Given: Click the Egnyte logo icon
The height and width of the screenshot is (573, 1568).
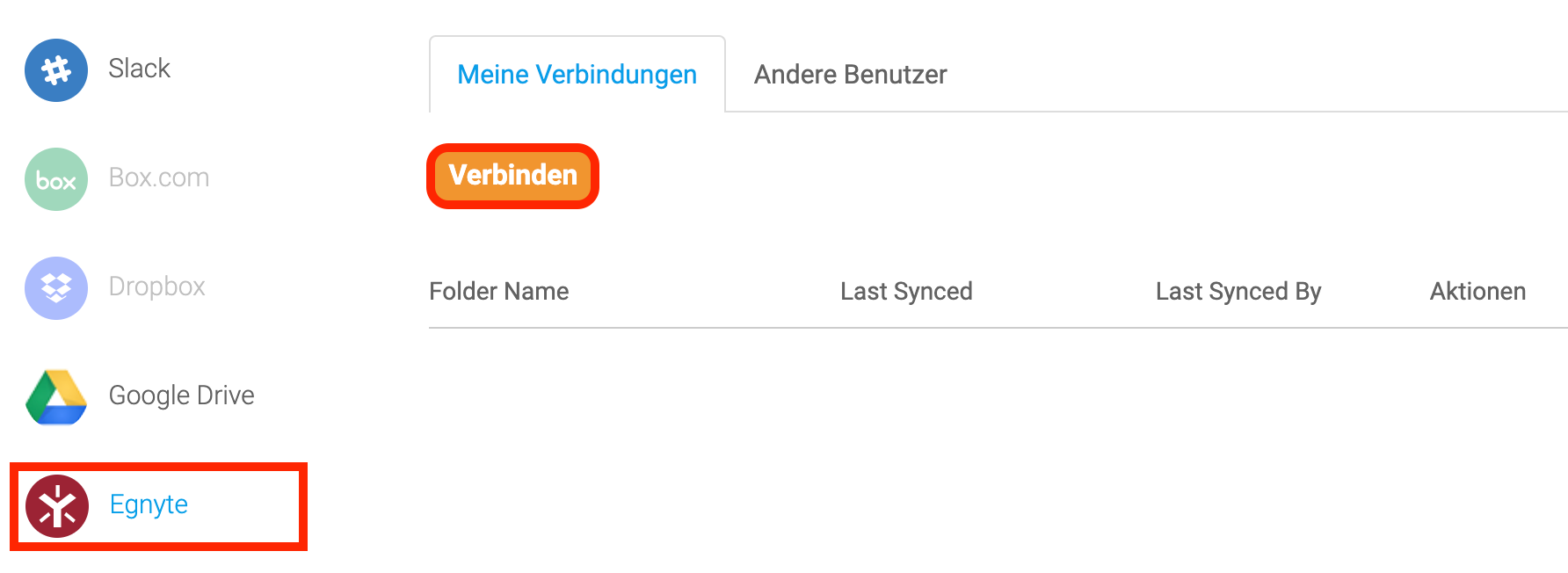Looking at the screenshot, I should tap(57, 506).
